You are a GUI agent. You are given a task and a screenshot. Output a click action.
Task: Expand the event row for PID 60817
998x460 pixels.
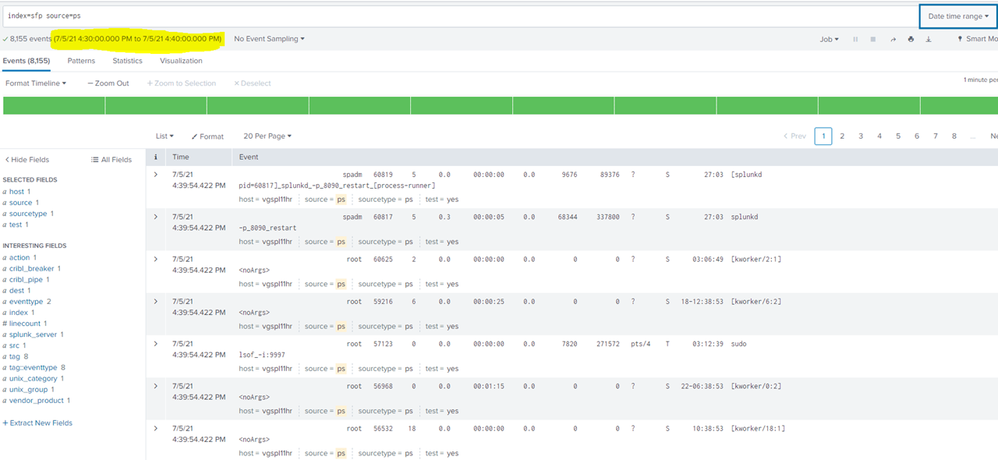[x=155, y=217]
